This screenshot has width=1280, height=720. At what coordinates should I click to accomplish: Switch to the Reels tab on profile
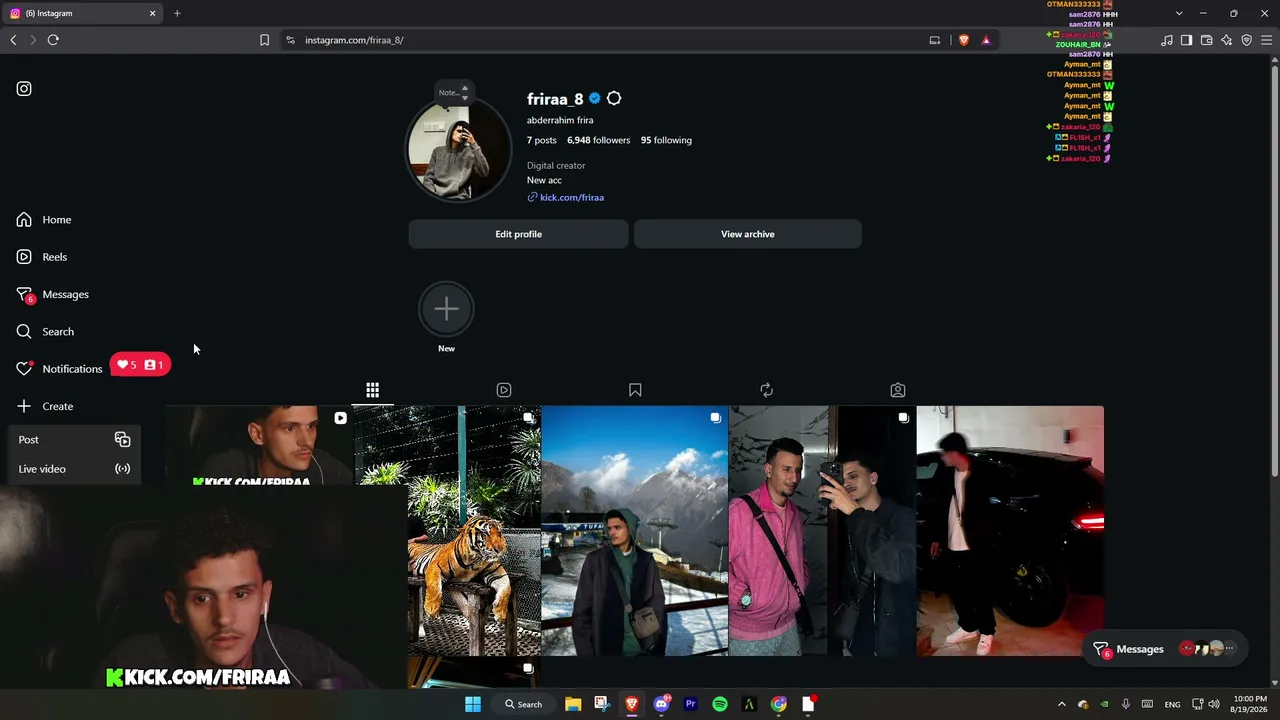[504, 390]
